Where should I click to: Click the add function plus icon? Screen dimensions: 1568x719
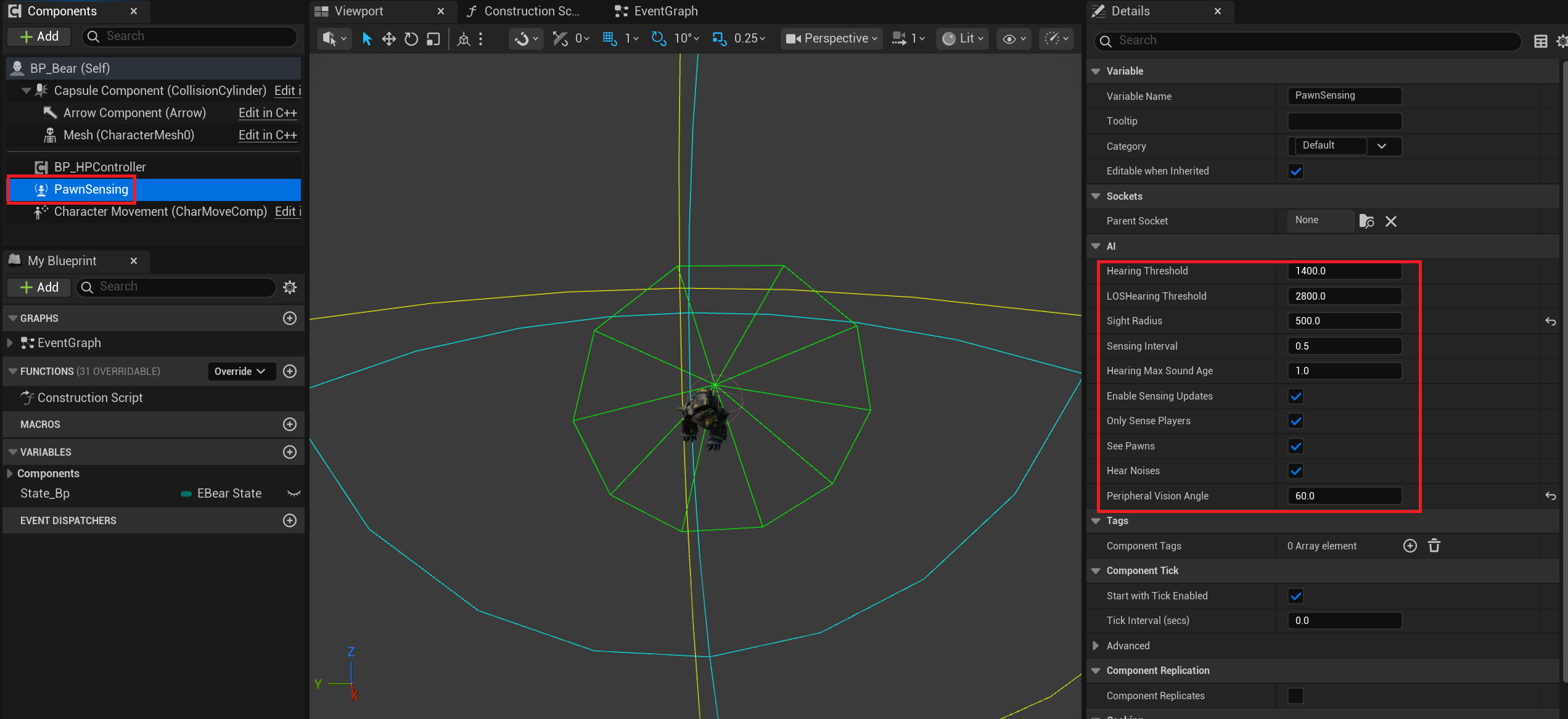290,371
